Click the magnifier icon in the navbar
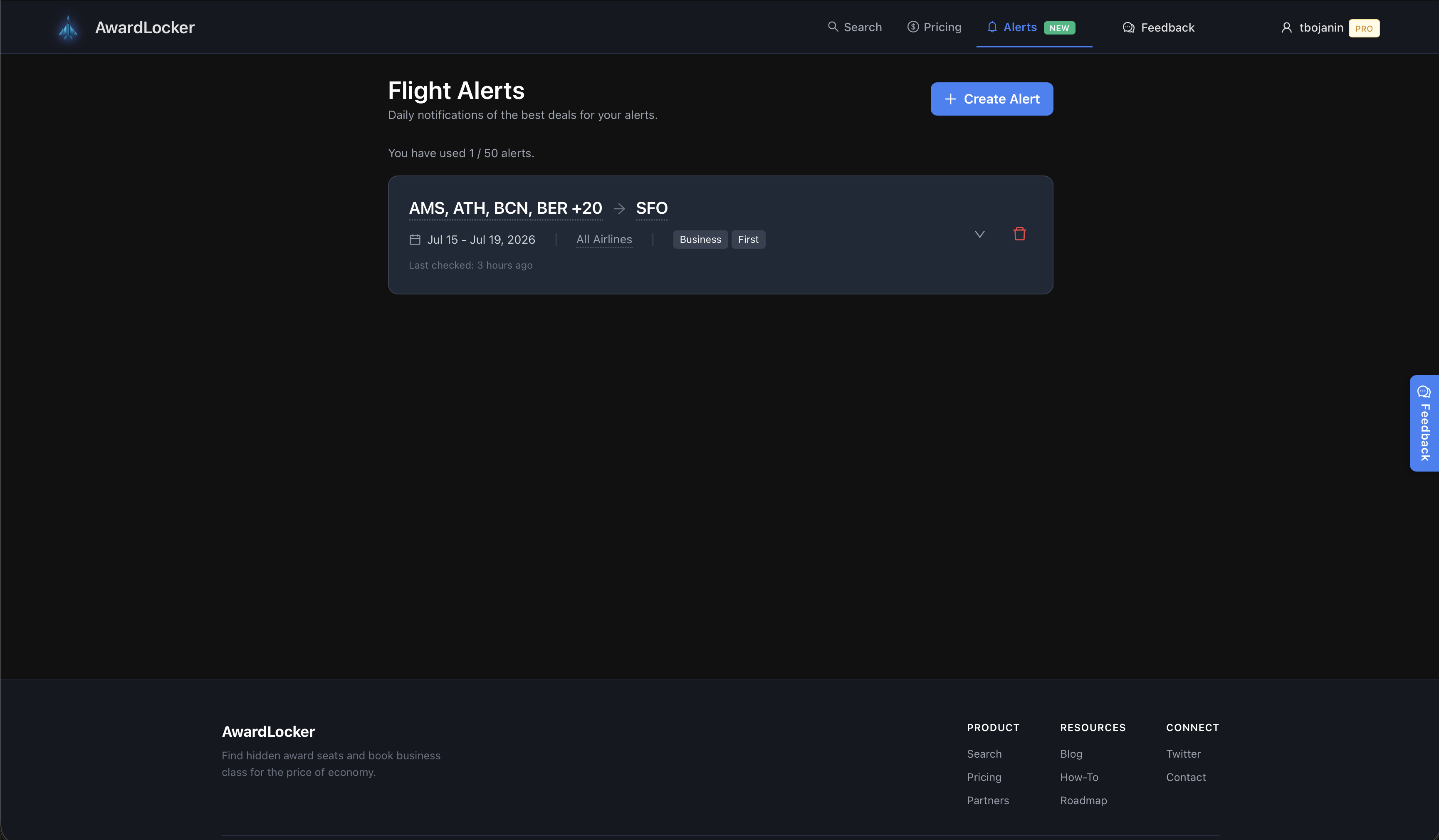The width and height of the screenshot is (1439, 840). click(x=833, y=27)
